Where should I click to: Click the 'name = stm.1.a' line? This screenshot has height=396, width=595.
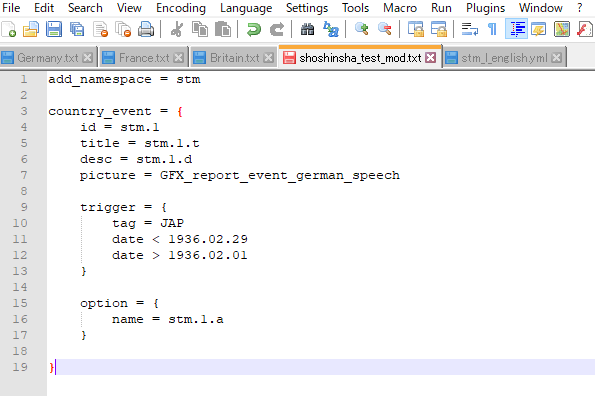tap(168, 319)
